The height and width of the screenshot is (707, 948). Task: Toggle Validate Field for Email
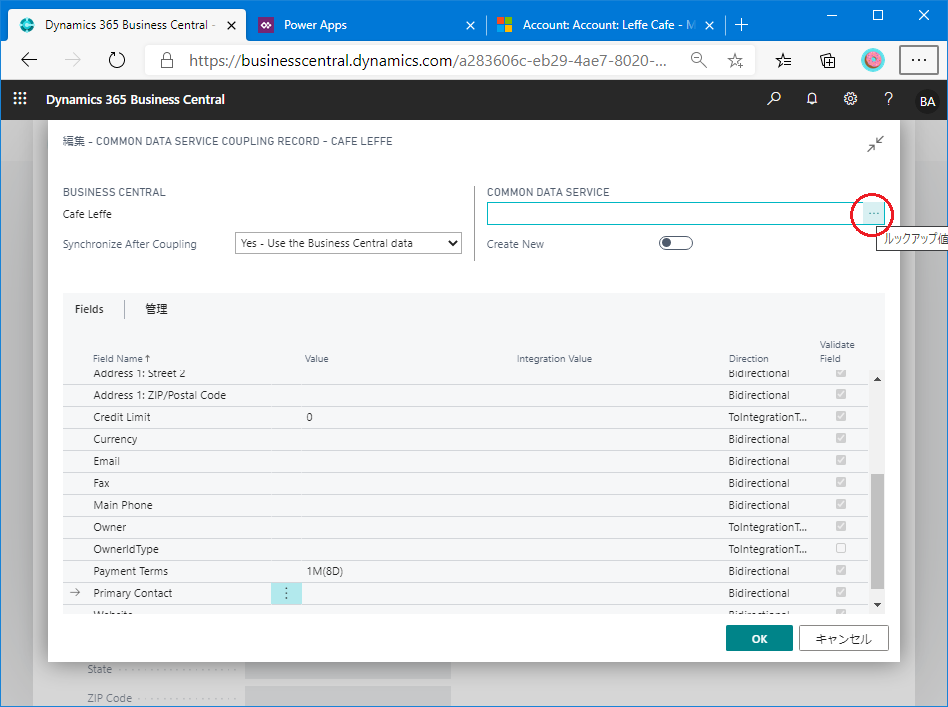click(840, 460)
